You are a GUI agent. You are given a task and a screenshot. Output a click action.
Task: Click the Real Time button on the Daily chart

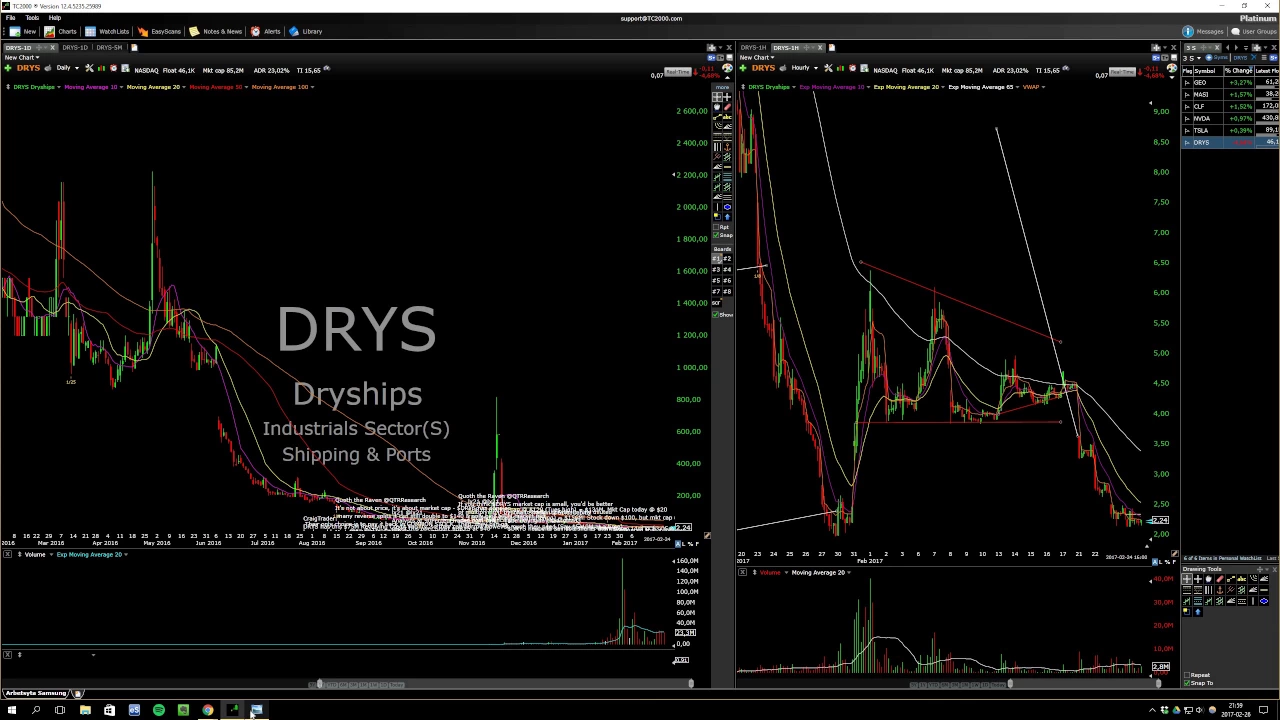tap(677, 72)
